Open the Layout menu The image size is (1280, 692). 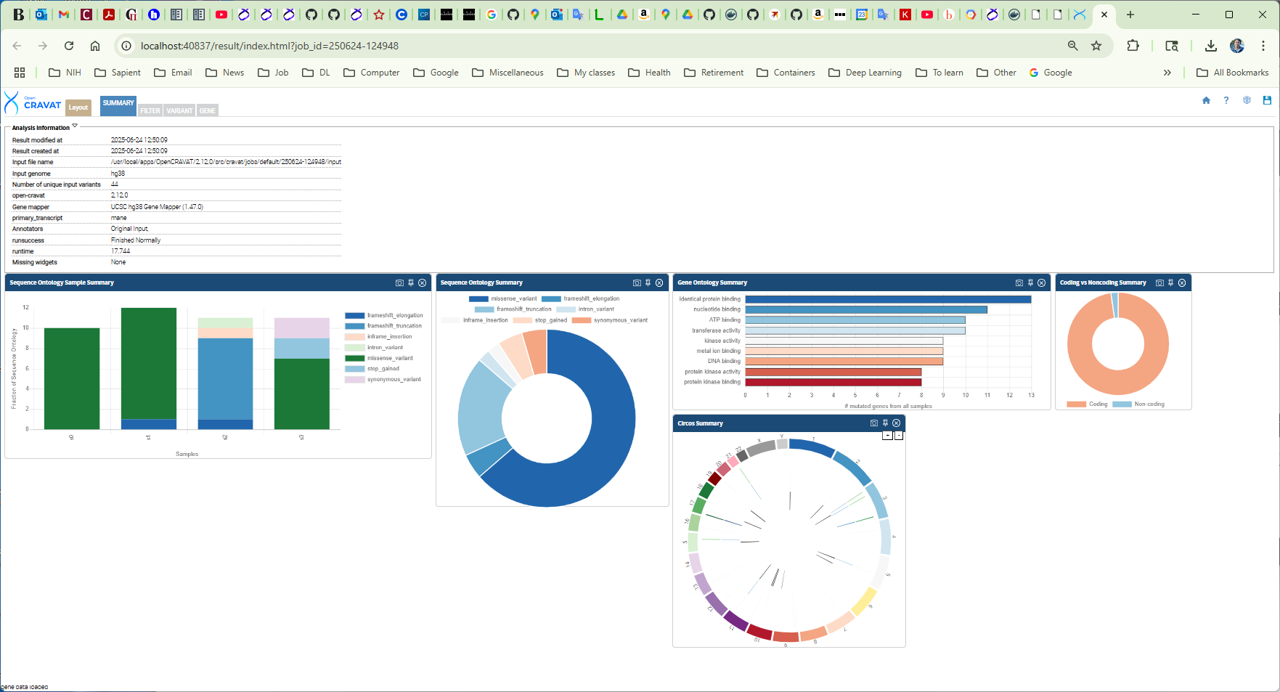coord(78,107)
